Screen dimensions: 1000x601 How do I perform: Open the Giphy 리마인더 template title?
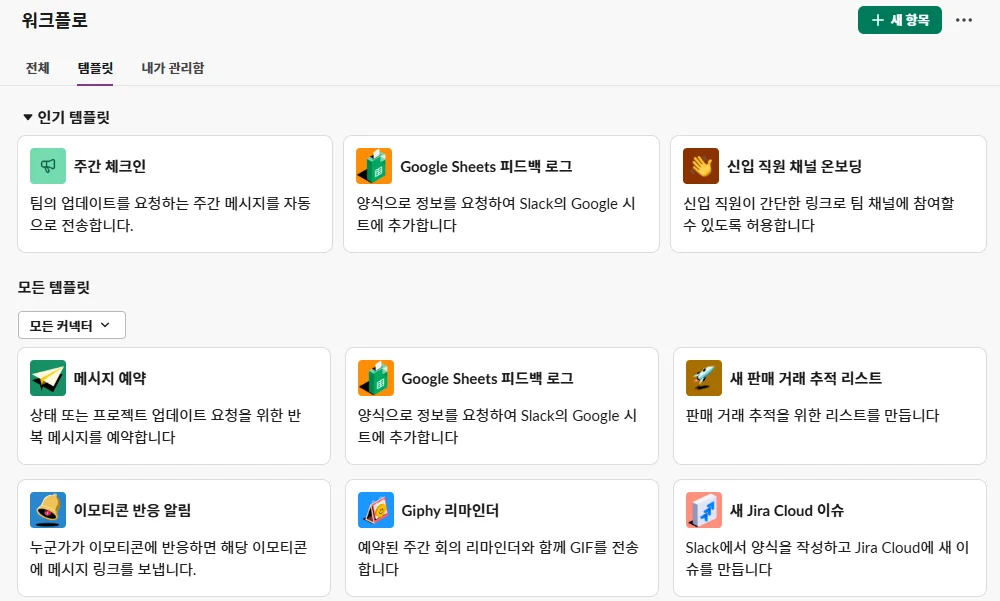(x=450, y=510)
